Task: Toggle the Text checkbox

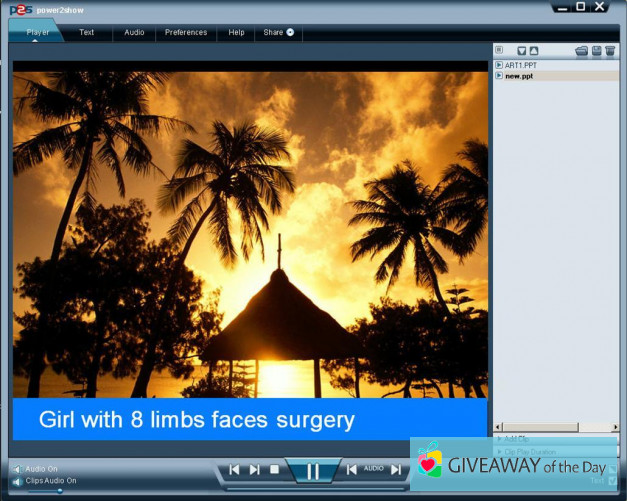Action: 612,481
